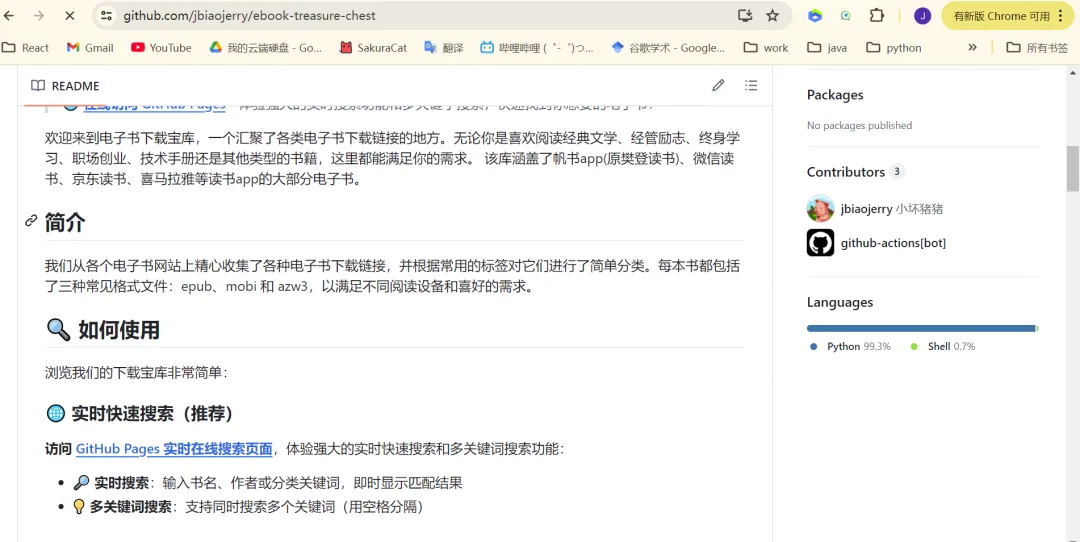This screenshot has height=542, width=1080.
Task: Open the Gmail bookmark
Action: 90,48
